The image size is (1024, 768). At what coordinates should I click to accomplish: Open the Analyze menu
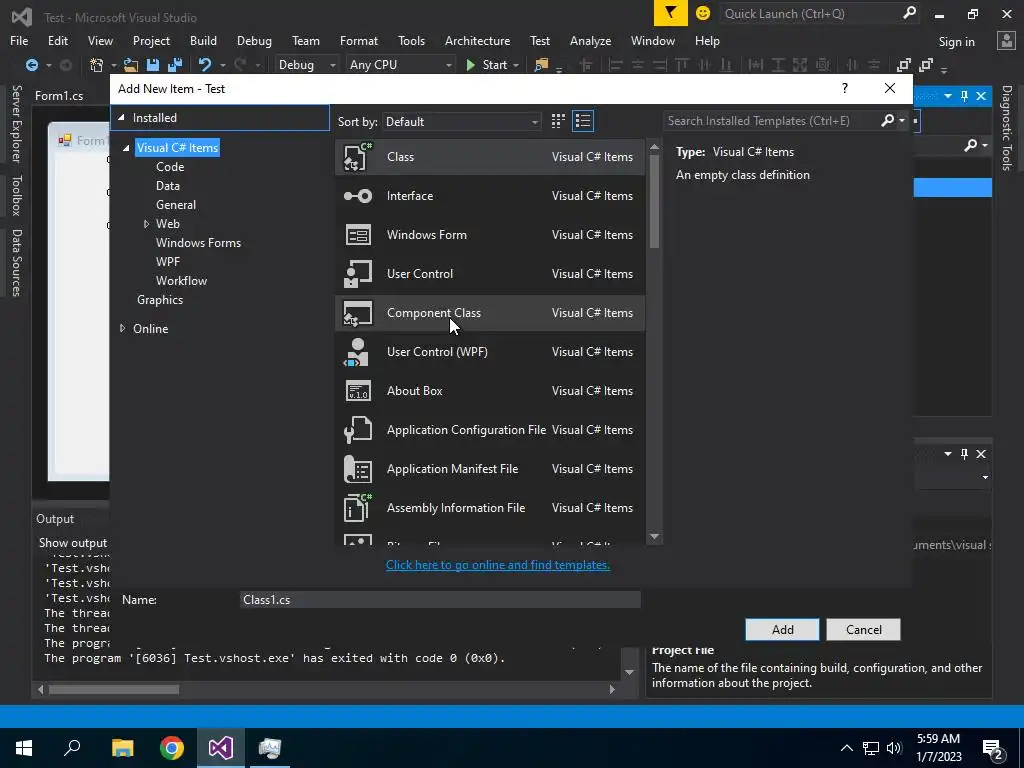590,40
